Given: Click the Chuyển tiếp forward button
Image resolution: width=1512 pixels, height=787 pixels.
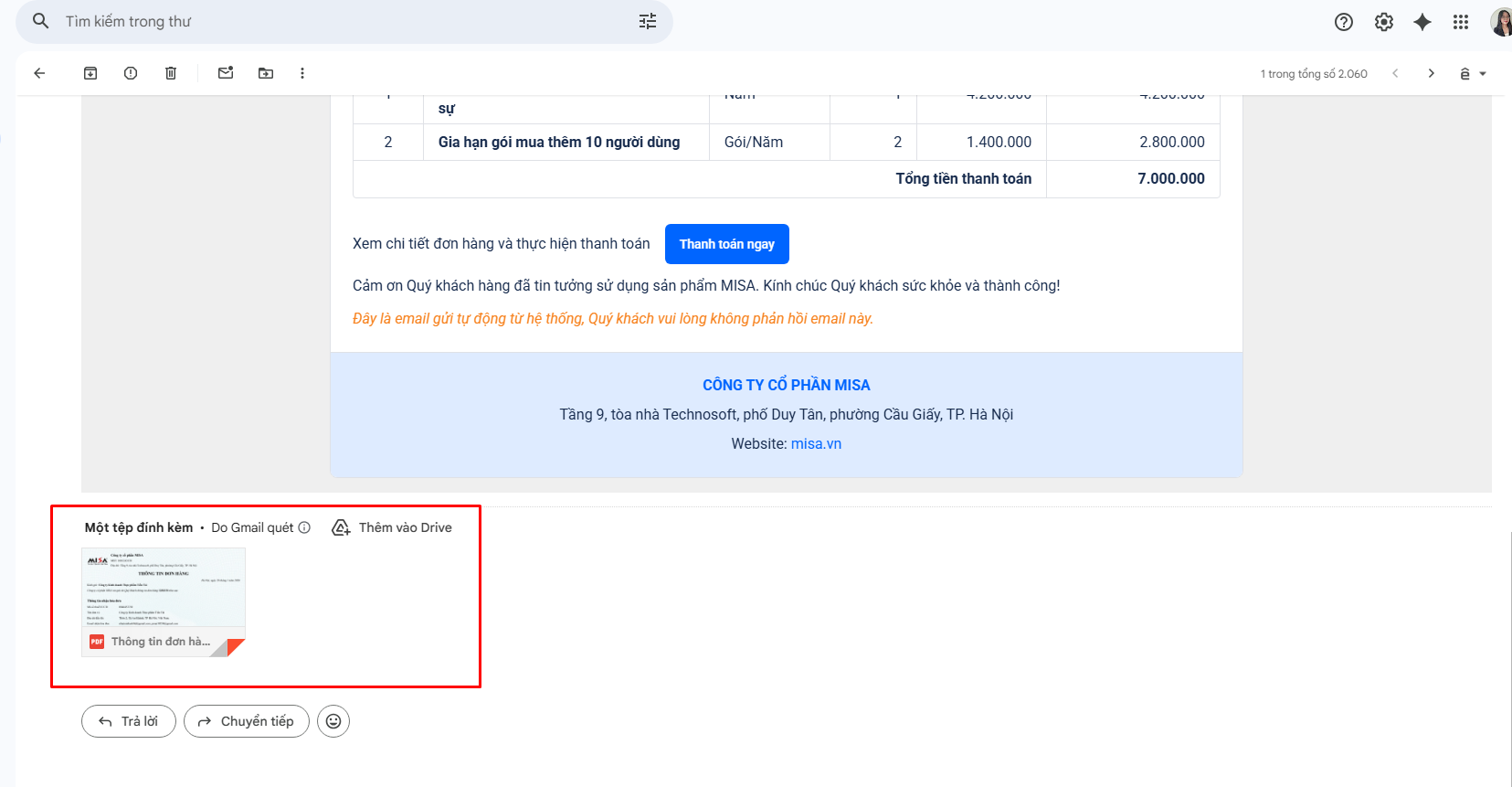Looking at the screenshot, I should pyautogui.click(x=247, y=721).
